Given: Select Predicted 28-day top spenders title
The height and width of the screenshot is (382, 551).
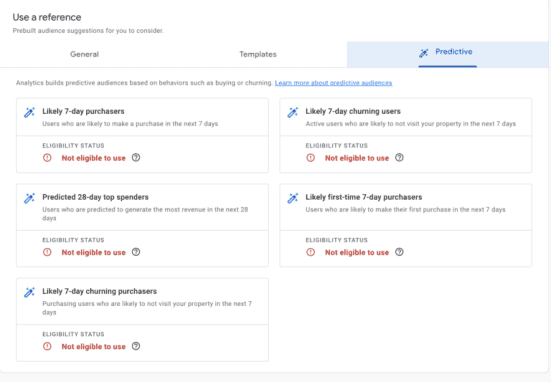Looking at the screenshot, I should 95,197.
